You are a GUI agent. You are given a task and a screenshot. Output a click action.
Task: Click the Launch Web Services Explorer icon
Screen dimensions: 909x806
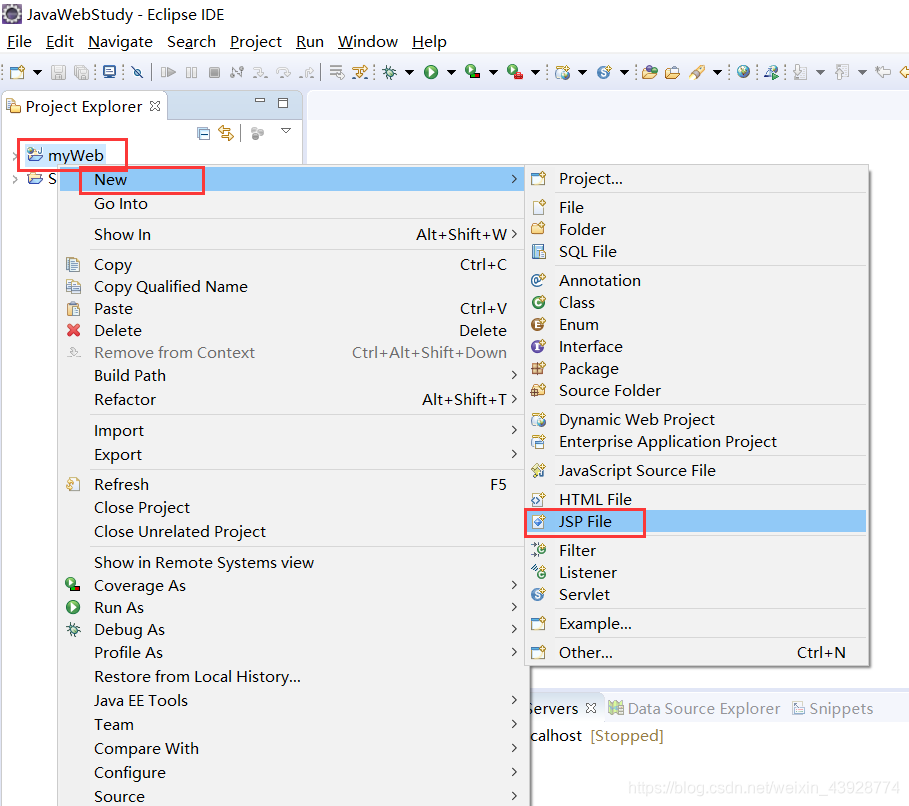point(771,72)
